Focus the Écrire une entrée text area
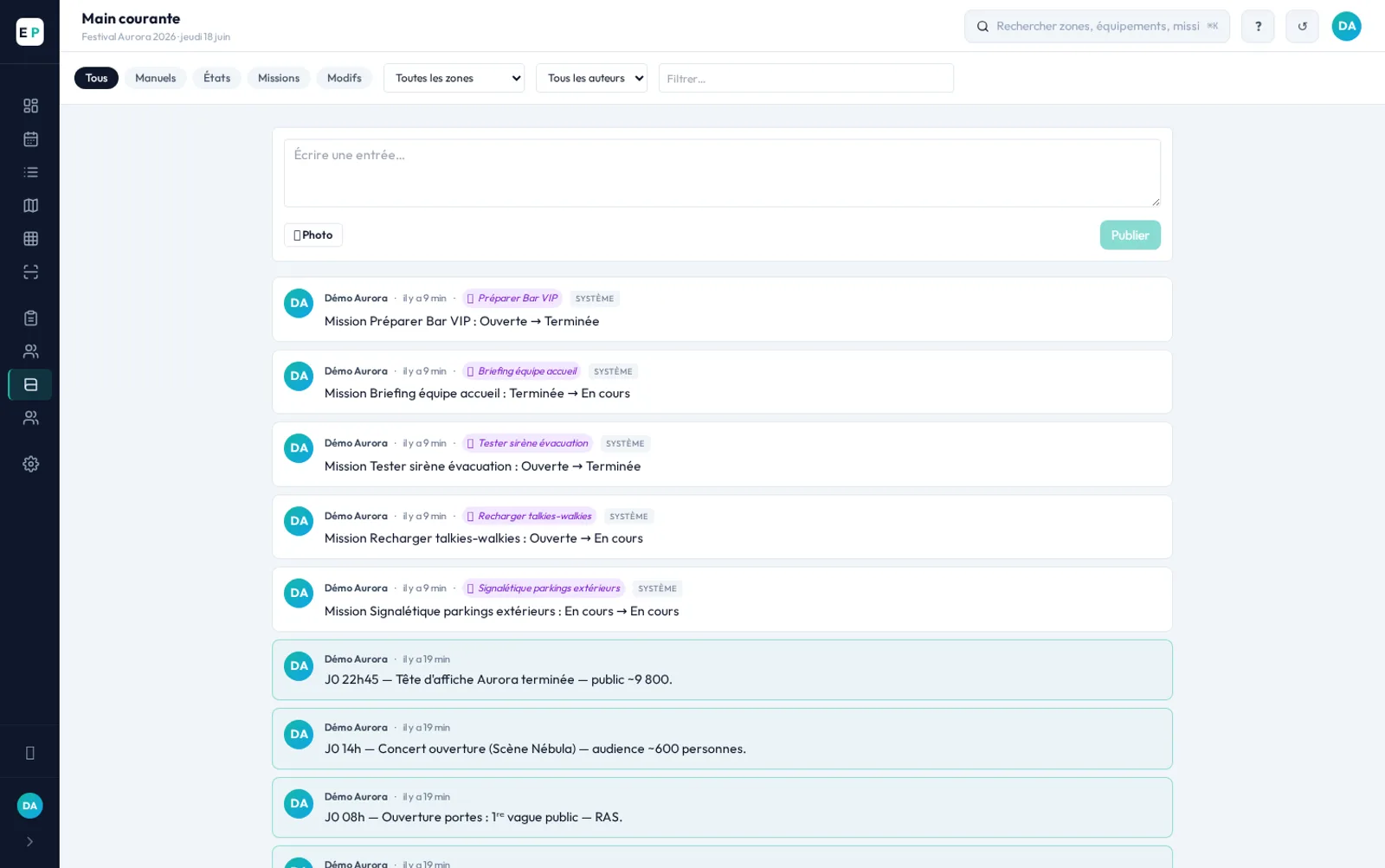Image resolution: width=1385 pixels, height=868 pixels. click(x=722, y=173)
